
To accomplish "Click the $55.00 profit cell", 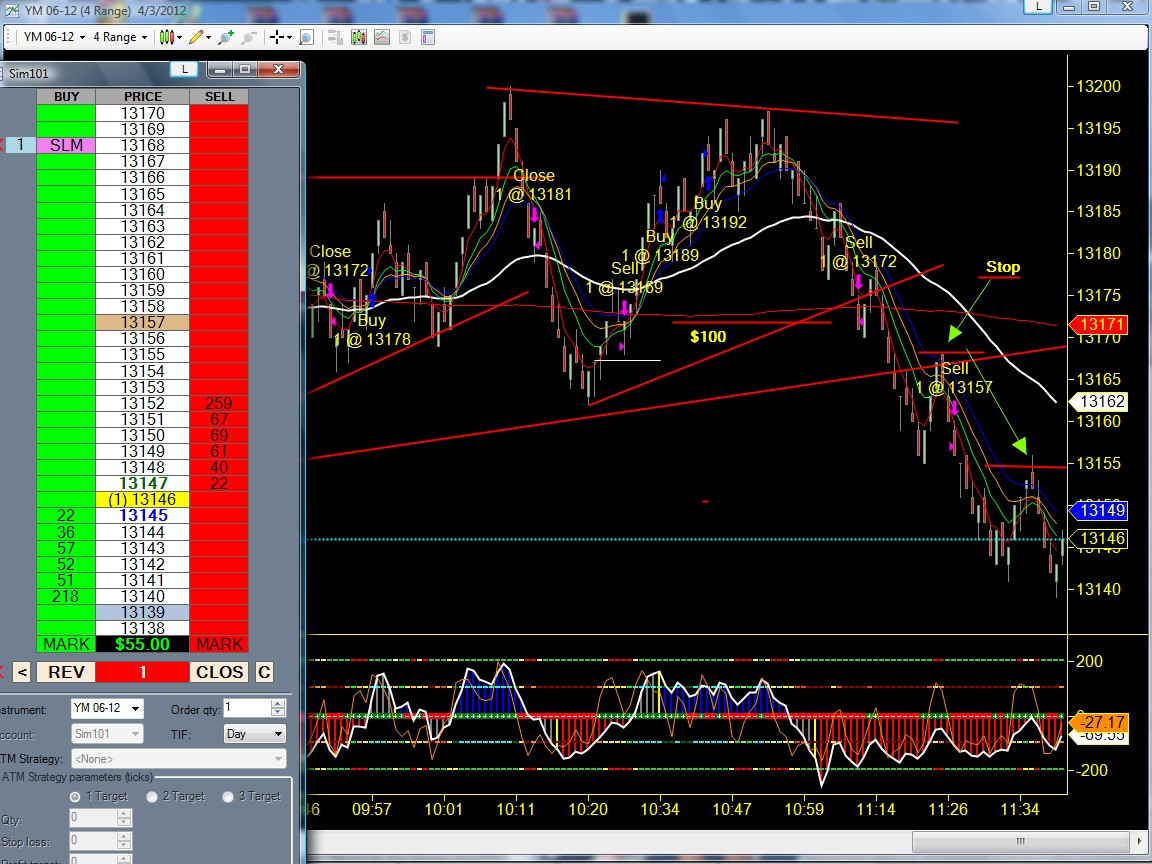I will 143,644.
